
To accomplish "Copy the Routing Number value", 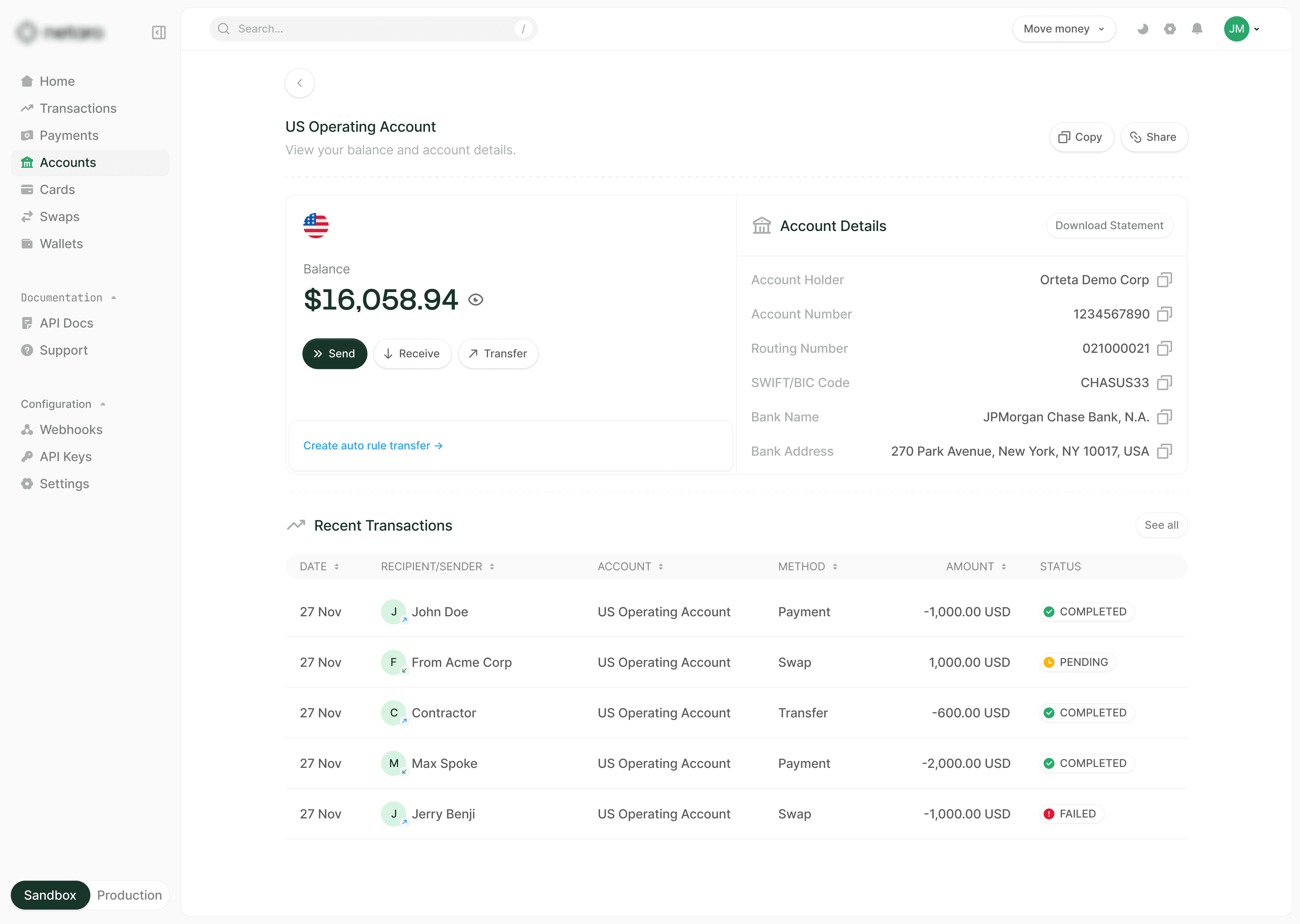I will pyautogui.click(x=1165, y=348).
